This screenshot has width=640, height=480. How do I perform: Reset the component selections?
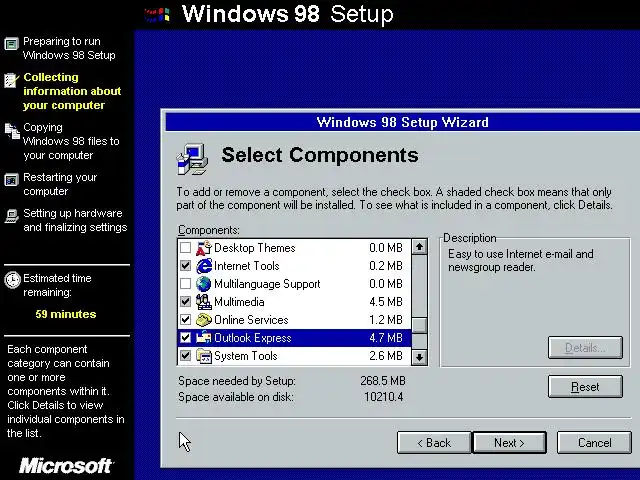coord(585,387)
